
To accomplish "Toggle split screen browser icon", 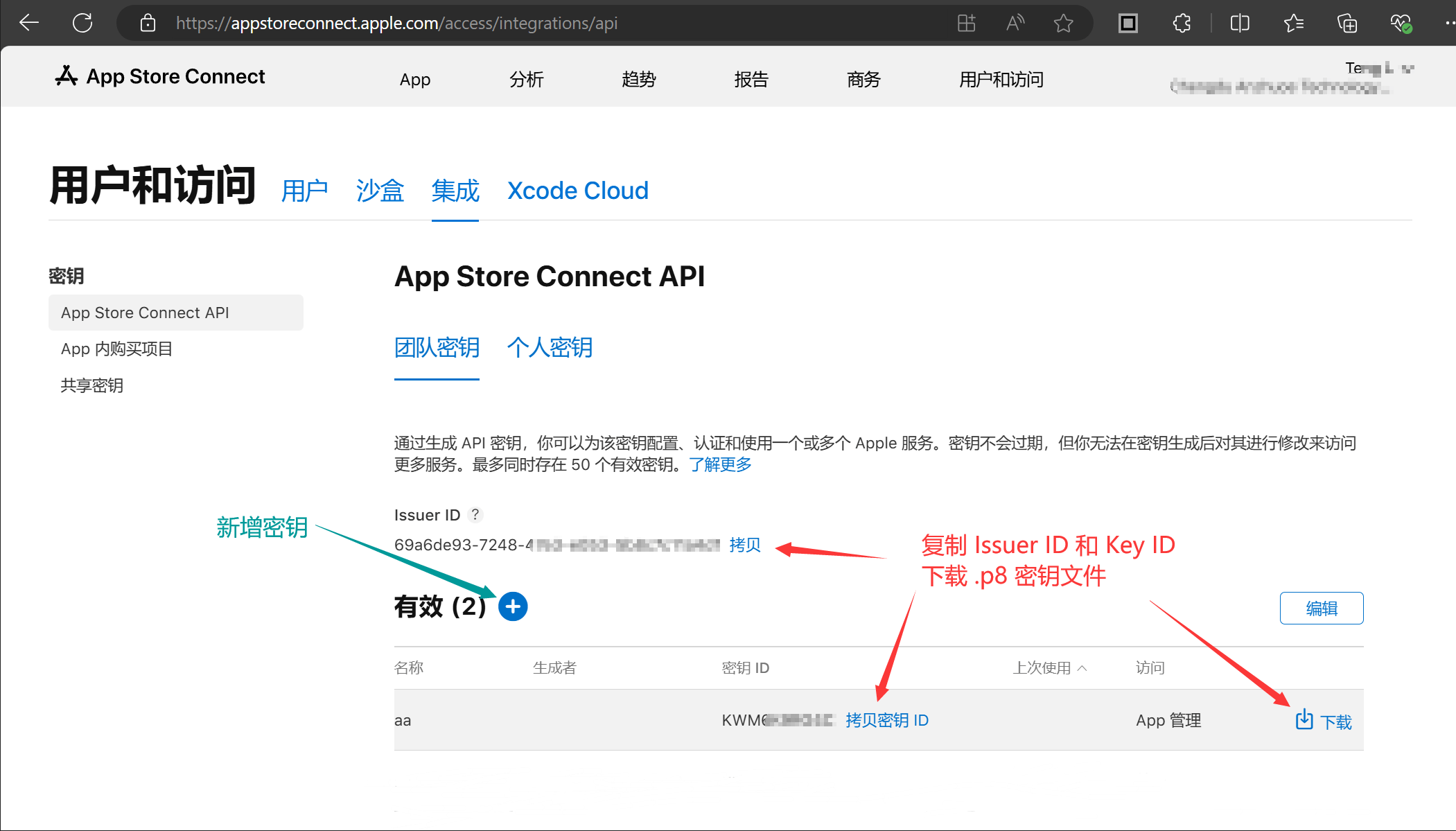I will pyautogui.click(x=1240, y=24).
